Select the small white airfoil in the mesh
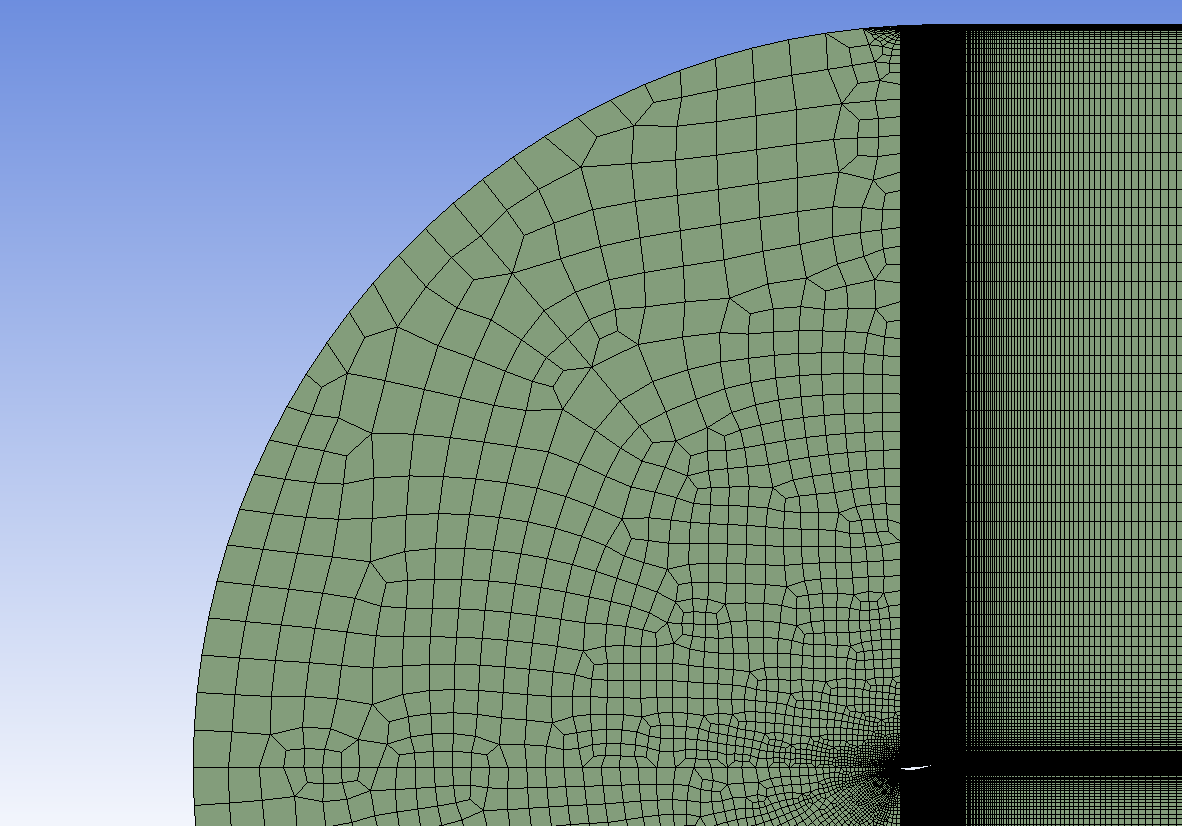 tap(915, 768)
